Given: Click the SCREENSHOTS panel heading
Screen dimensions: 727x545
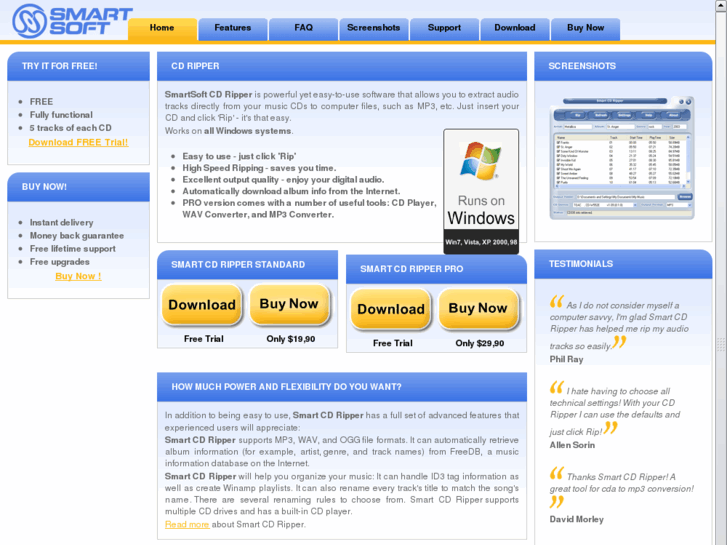Looking at the screenshot, I should [582, 66].
